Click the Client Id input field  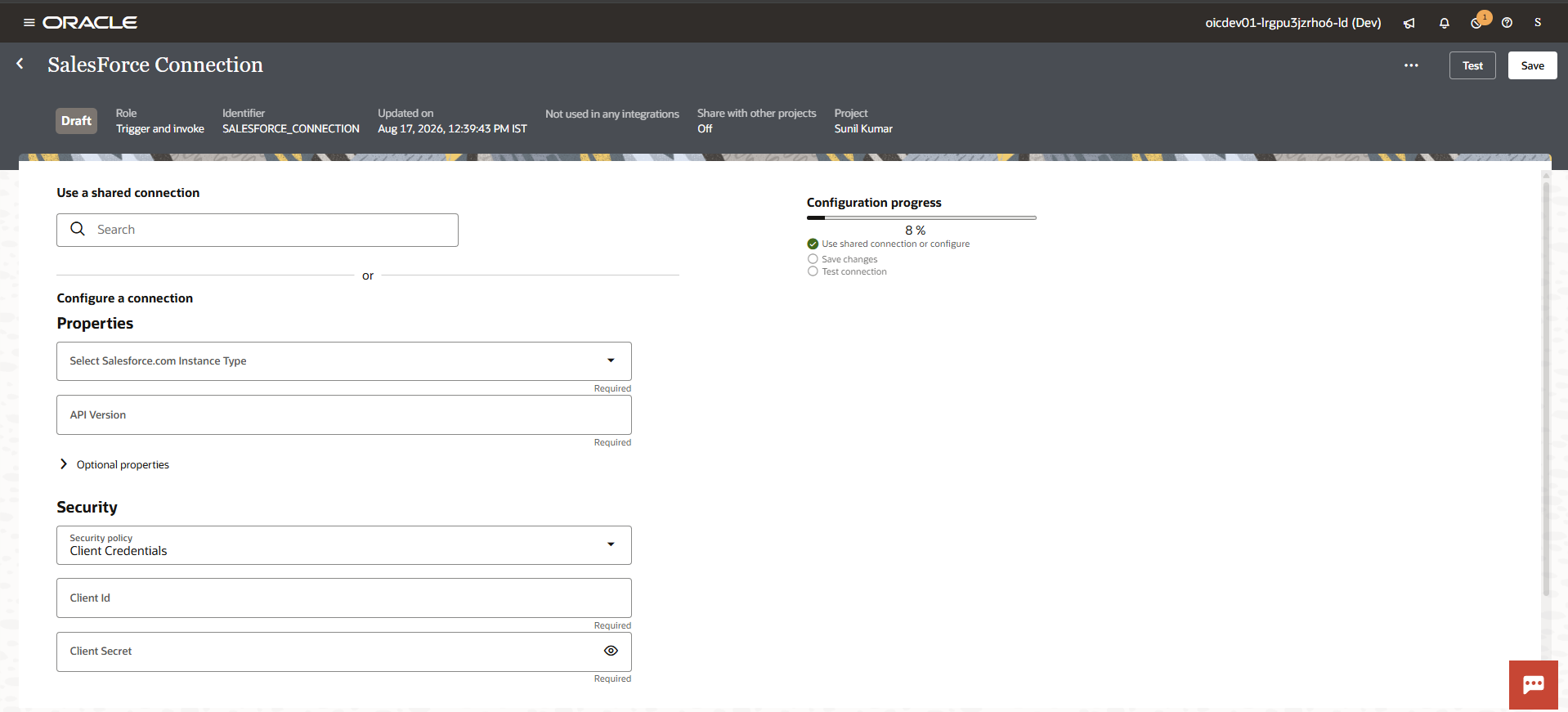pos(344,598)
